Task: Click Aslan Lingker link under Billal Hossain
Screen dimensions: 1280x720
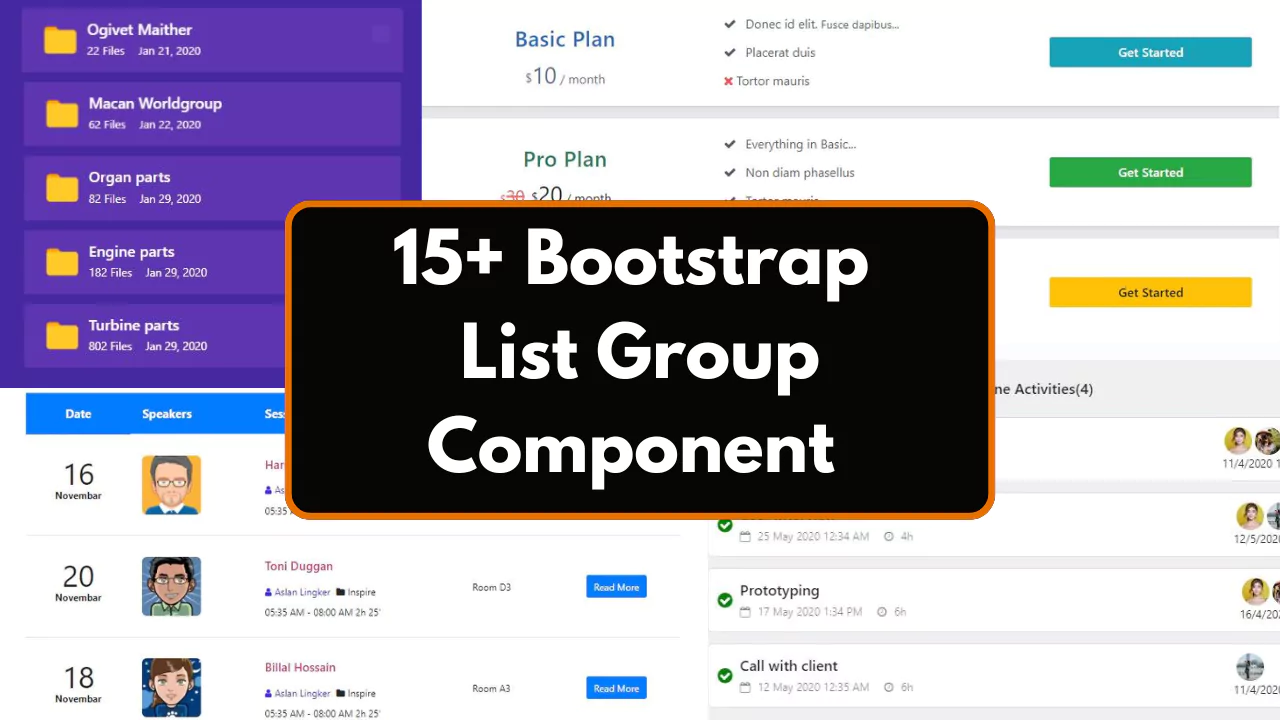Action: point(303,693)
